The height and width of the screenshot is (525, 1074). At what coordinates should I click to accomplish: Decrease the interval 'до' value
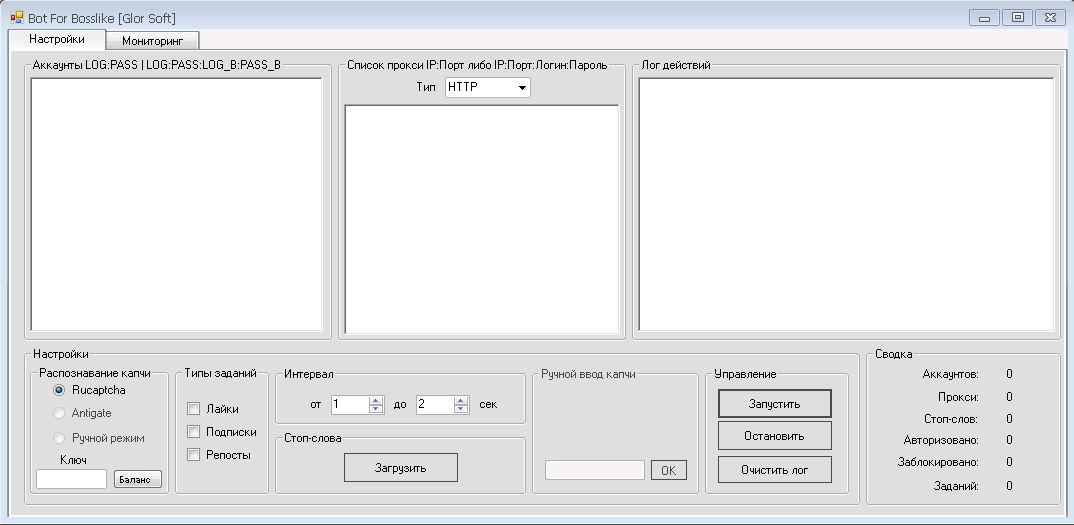coord(460,409)
